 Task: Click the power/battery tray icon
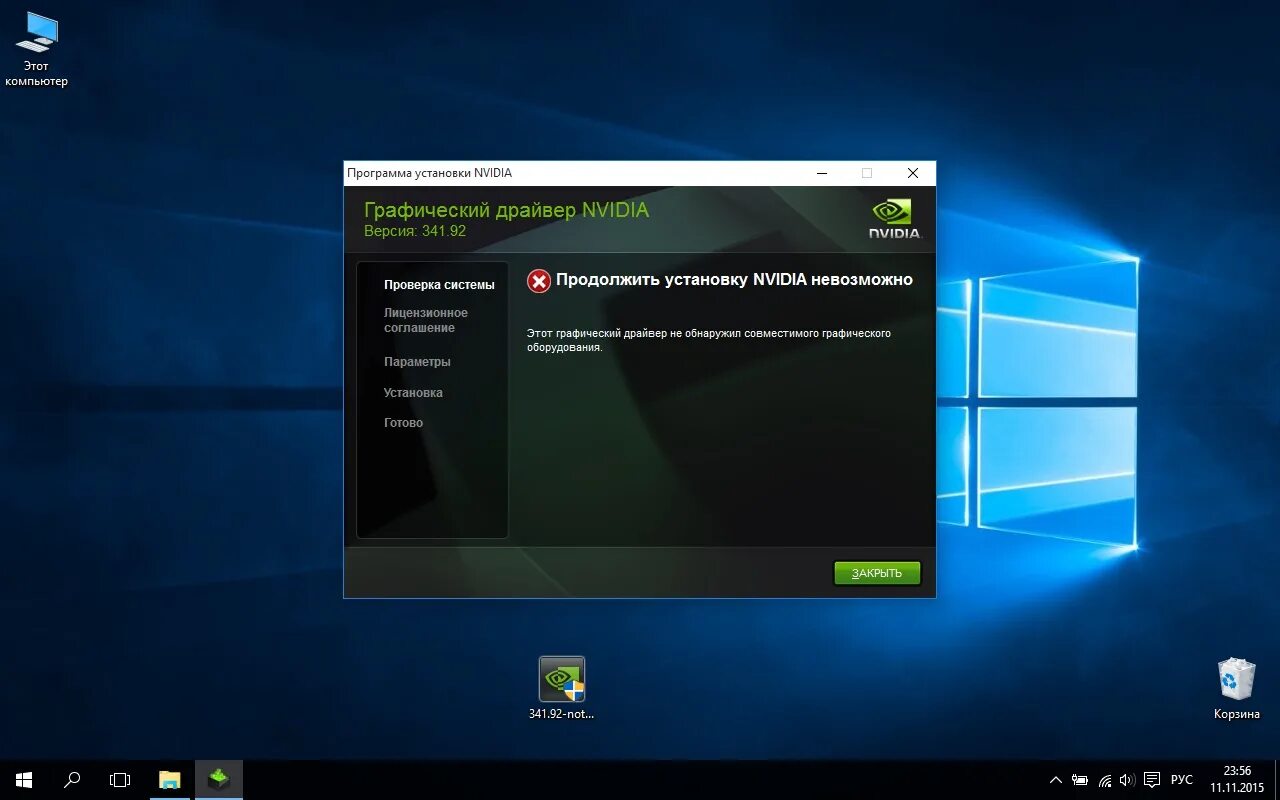(x=1080, y=780)
